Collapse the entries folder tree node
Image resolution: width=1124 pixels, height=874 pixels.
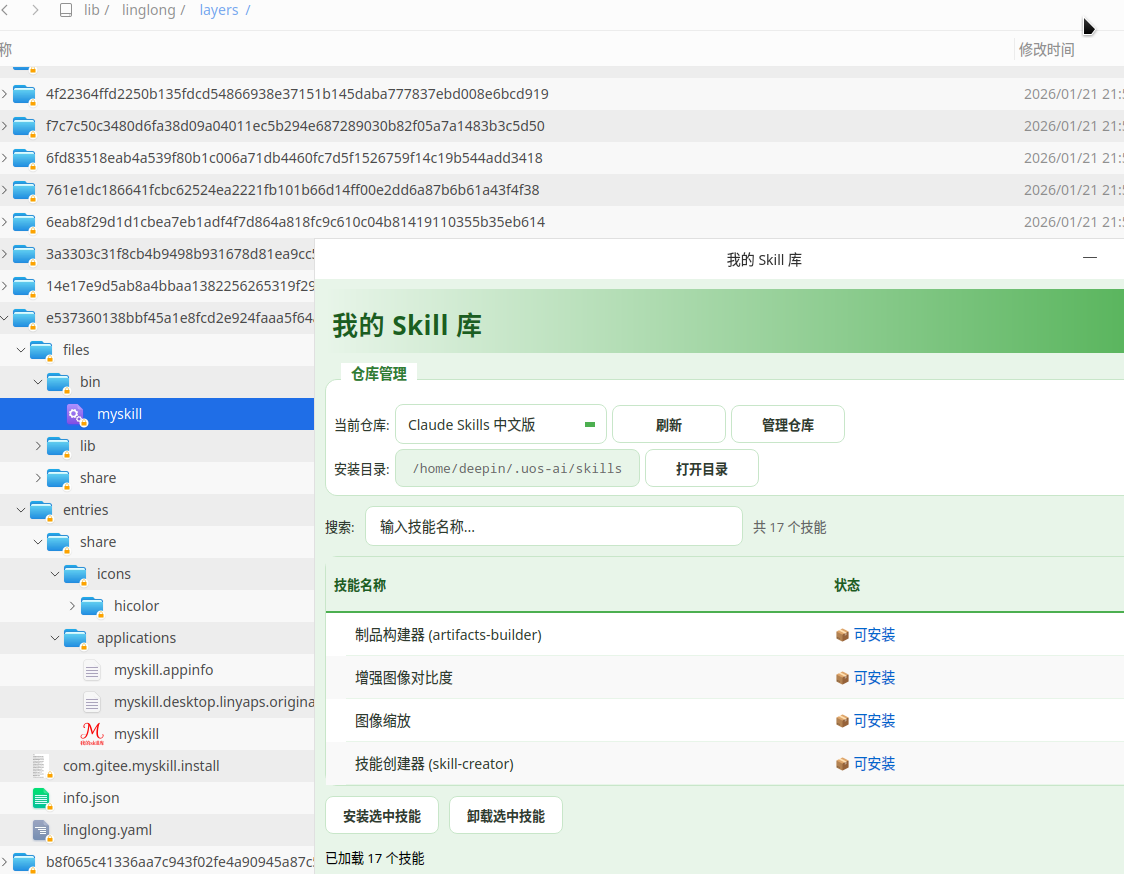click(21, 510)
